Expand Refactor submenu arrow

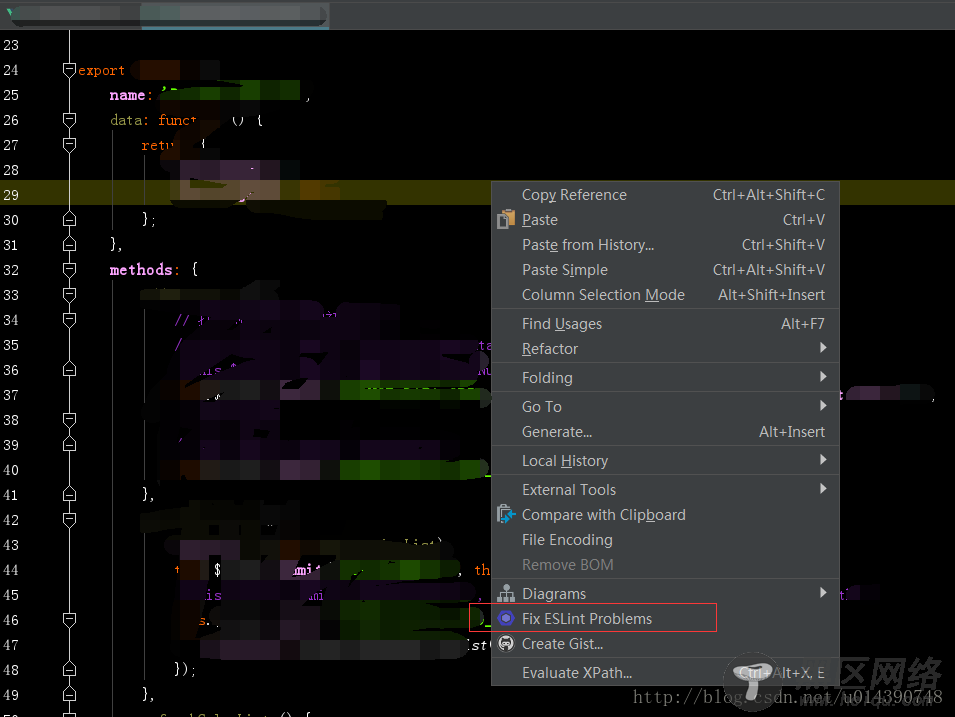click(x=823, y=348)
